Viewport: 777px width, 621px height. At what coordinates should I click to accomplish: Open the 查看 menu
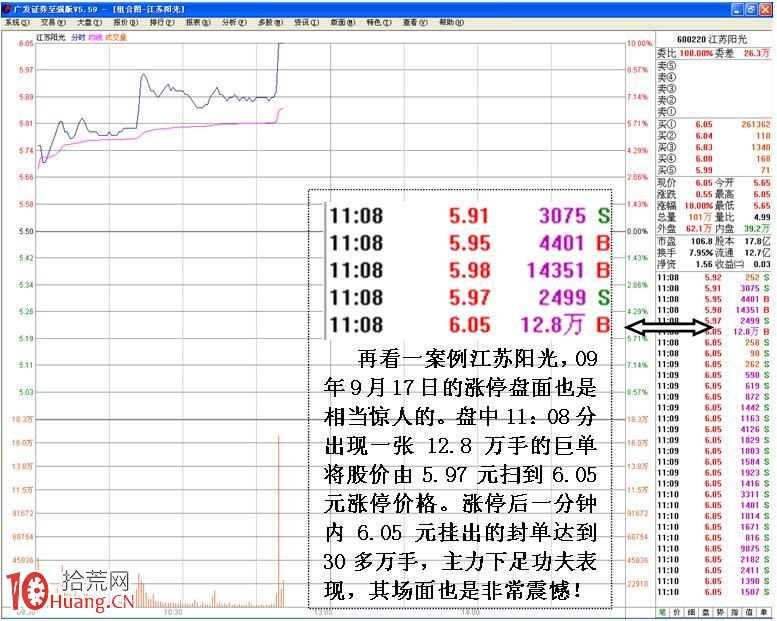point(415,23)
